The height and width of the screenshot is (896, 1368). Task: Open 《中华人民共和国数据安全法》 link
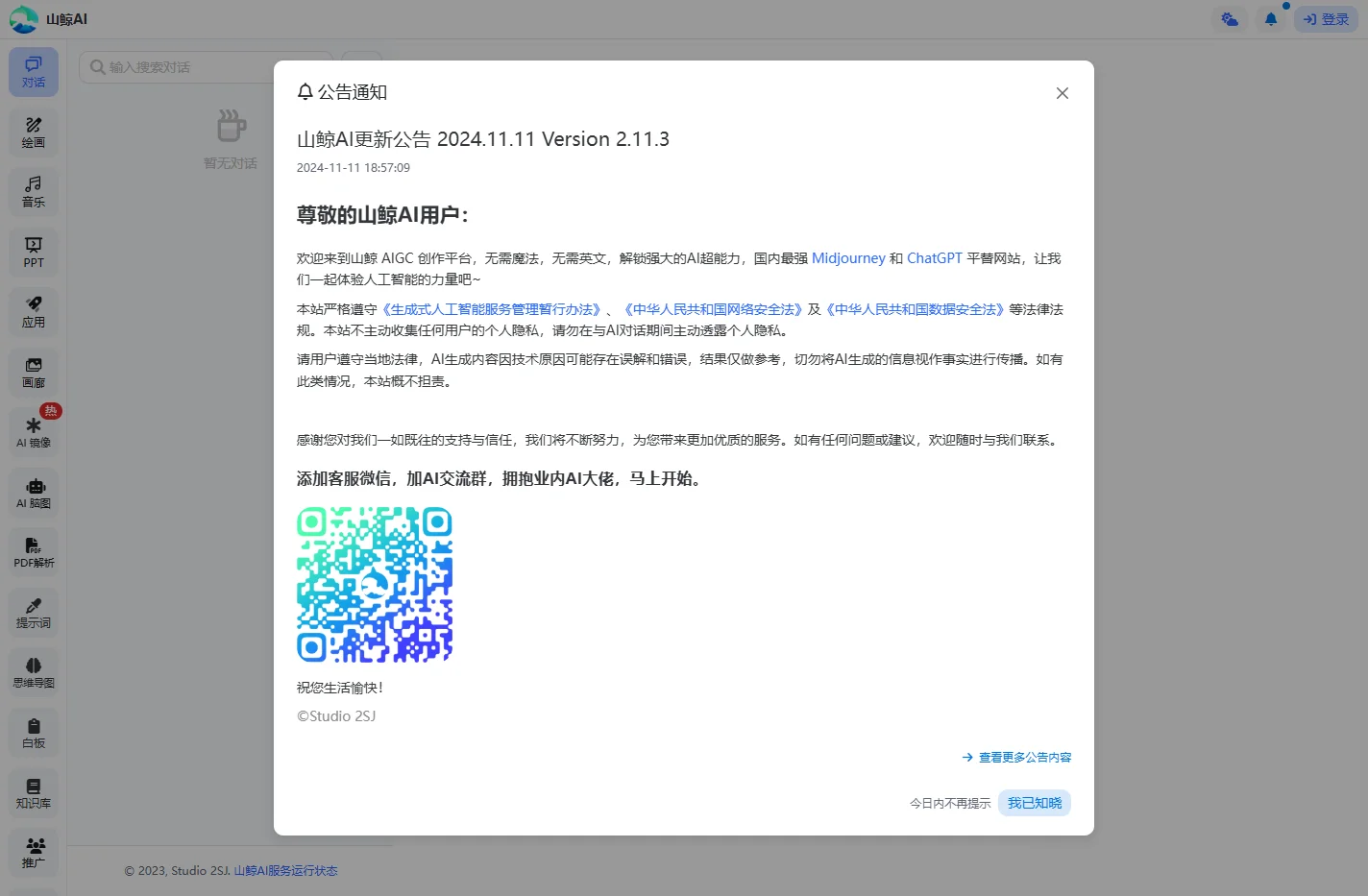915,309
